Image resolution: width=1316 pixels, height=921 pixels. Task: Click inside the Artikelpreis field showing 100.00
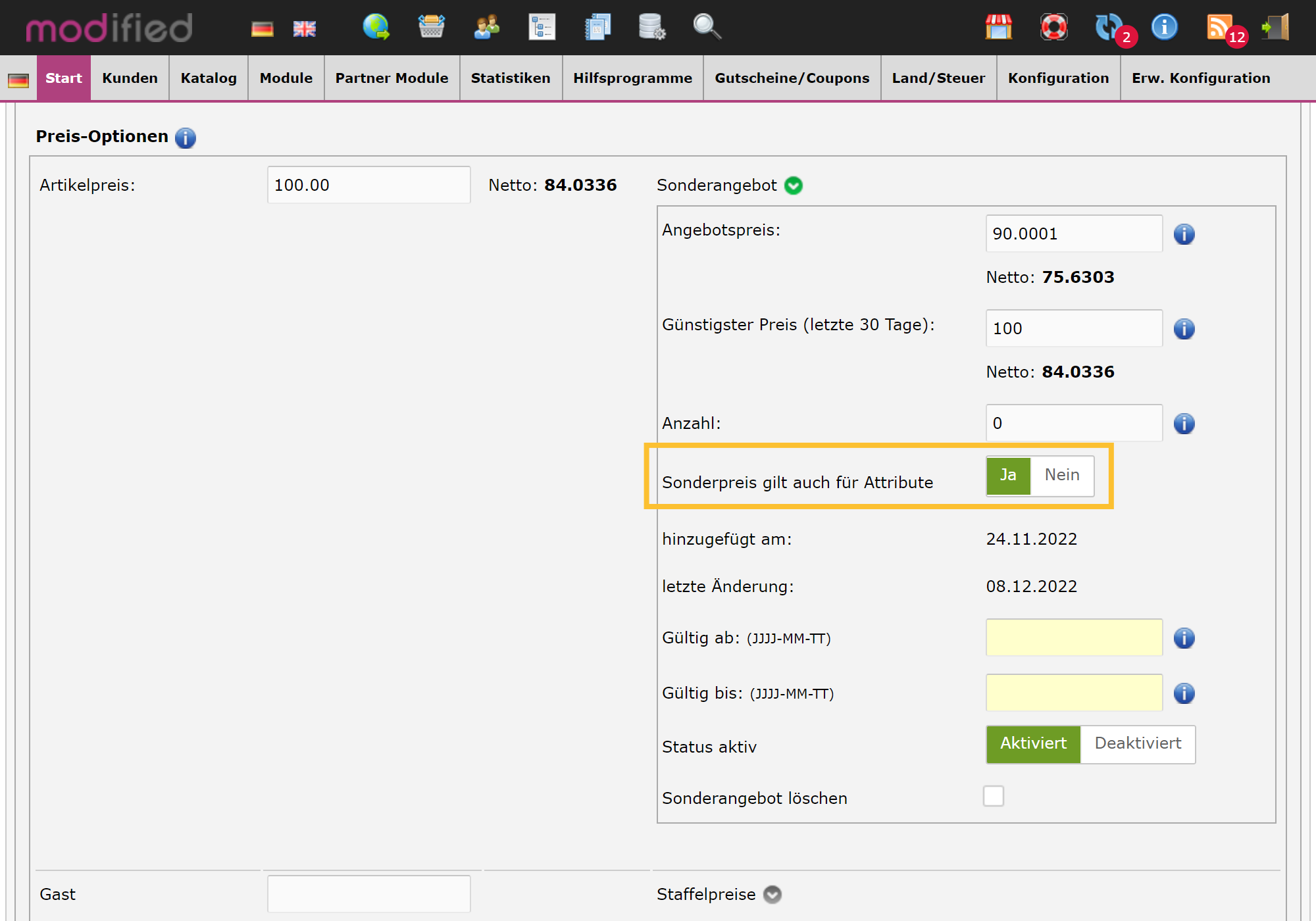(x=368, y=185)
